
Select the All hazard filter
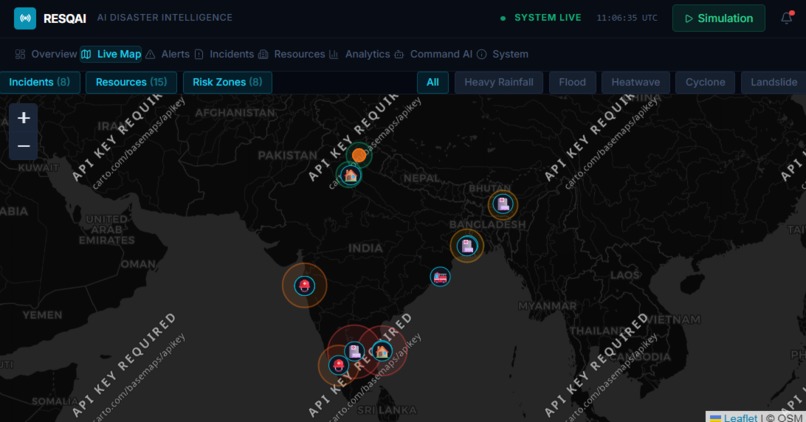click(x=433, y=82)
